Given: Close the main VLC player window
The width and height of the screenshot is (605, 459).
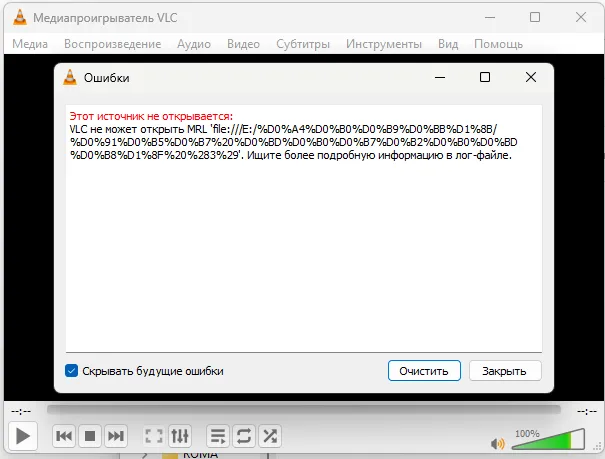Looking at the screenshot, I should [581, 17].
